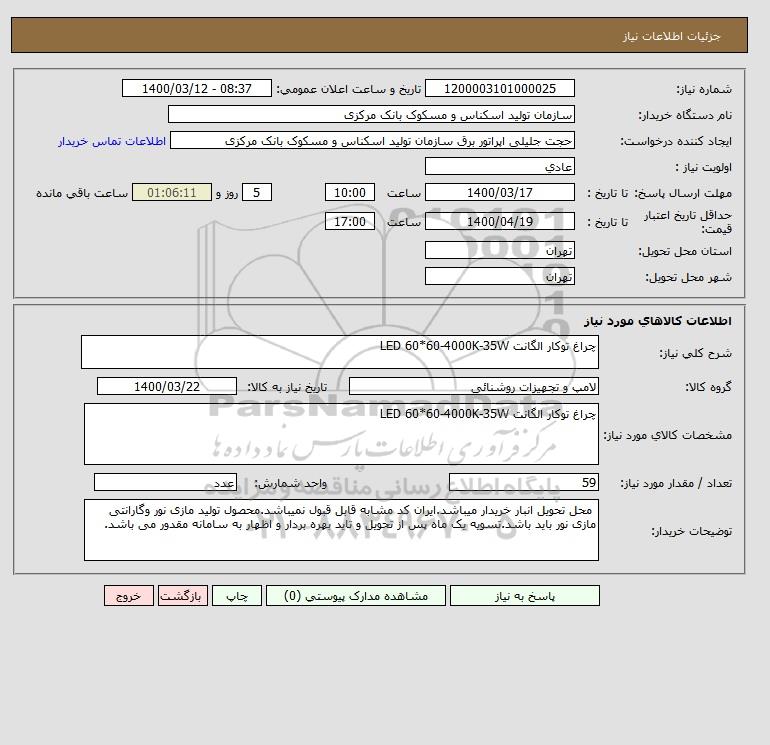Open مشاهده مدارک پیوستی (0) button
770x745 pixels.
[x=356, y=595]
